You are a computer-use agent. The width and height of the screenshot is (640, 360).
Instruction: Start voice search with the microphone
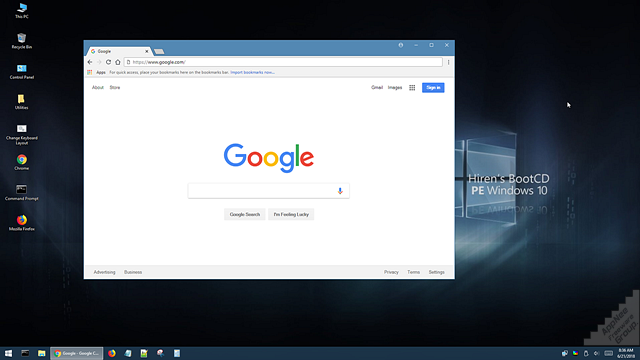pos(340,191)
